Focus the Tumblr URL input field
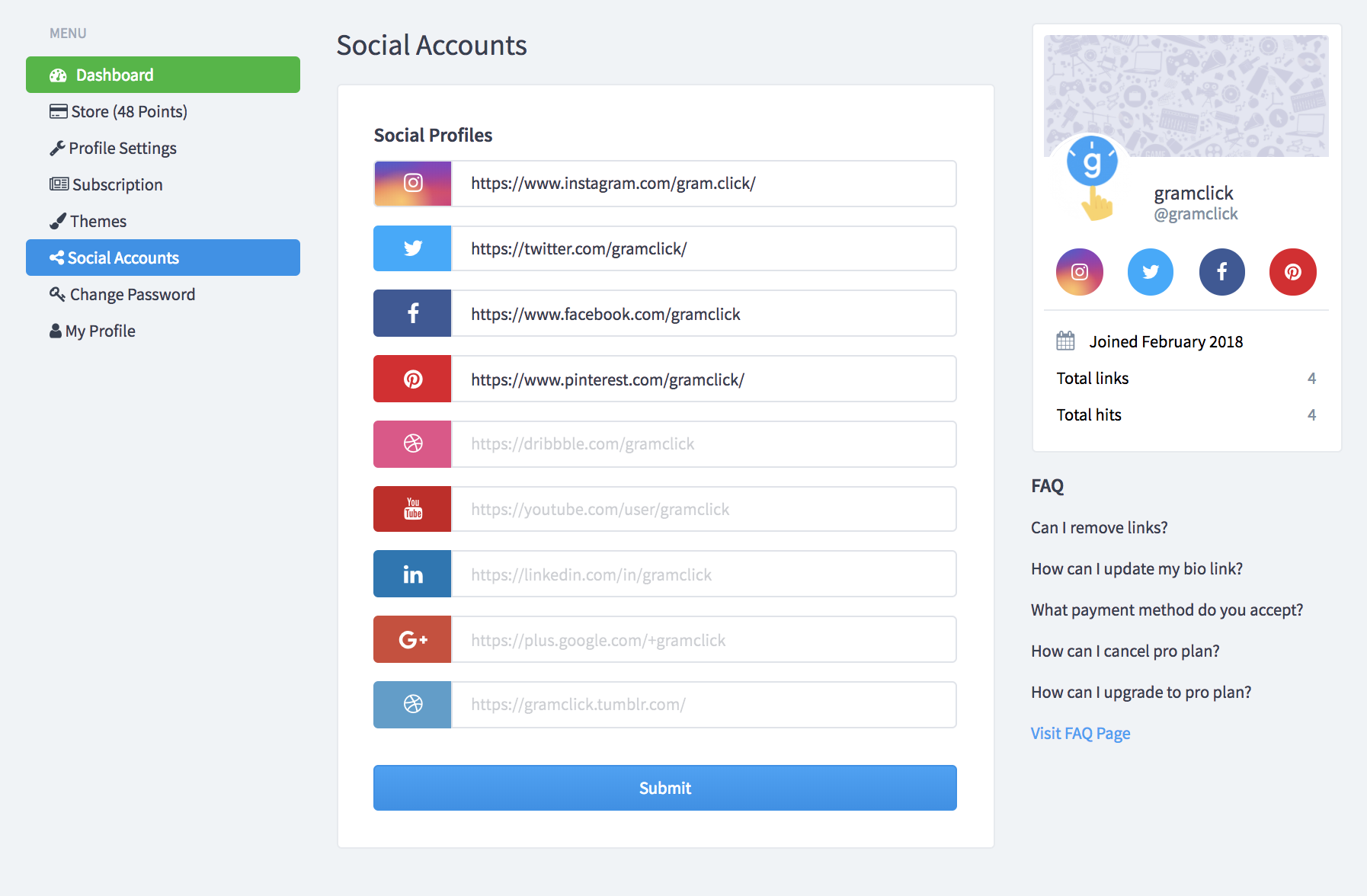 (703, 705)
